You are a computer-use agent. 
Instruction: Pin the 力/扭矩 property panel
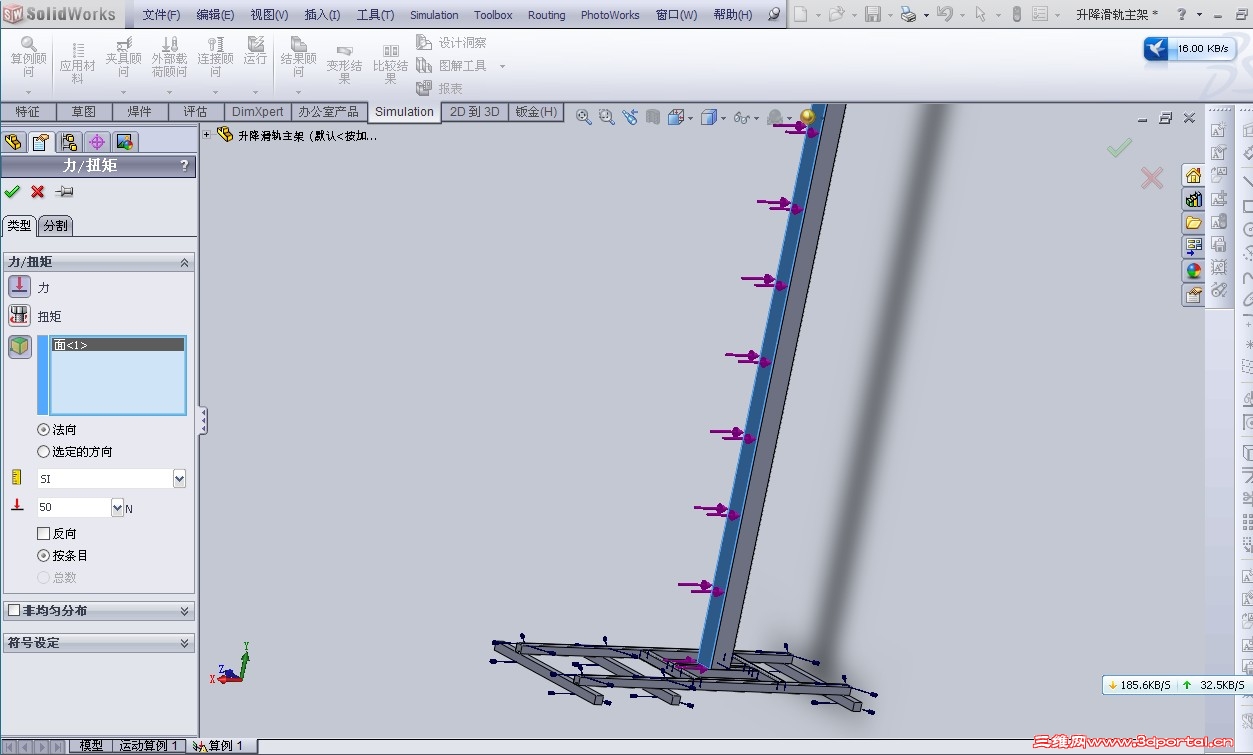pyautogui.click(x=64, y=191)
